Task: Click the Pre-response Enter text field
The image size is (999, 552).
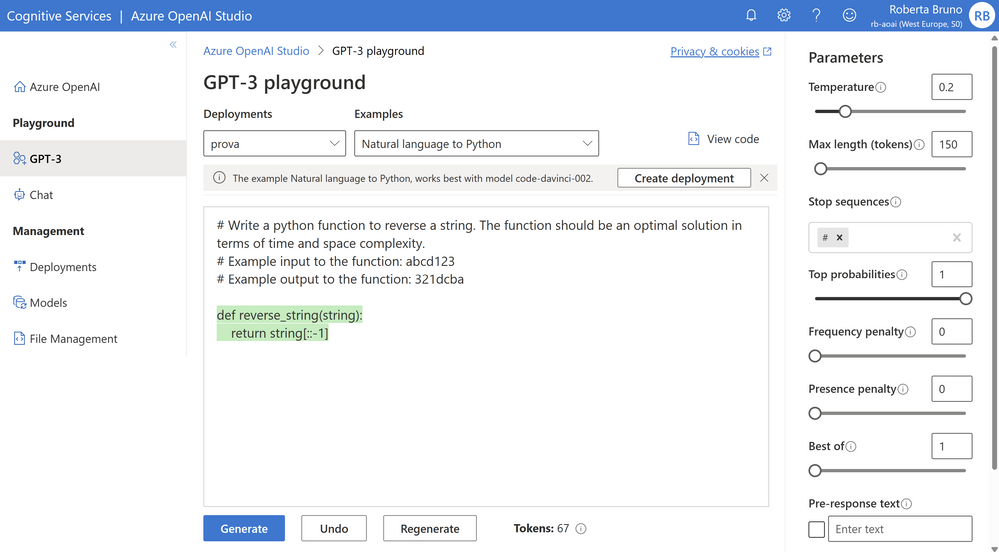Action: [x=900, y=529]
